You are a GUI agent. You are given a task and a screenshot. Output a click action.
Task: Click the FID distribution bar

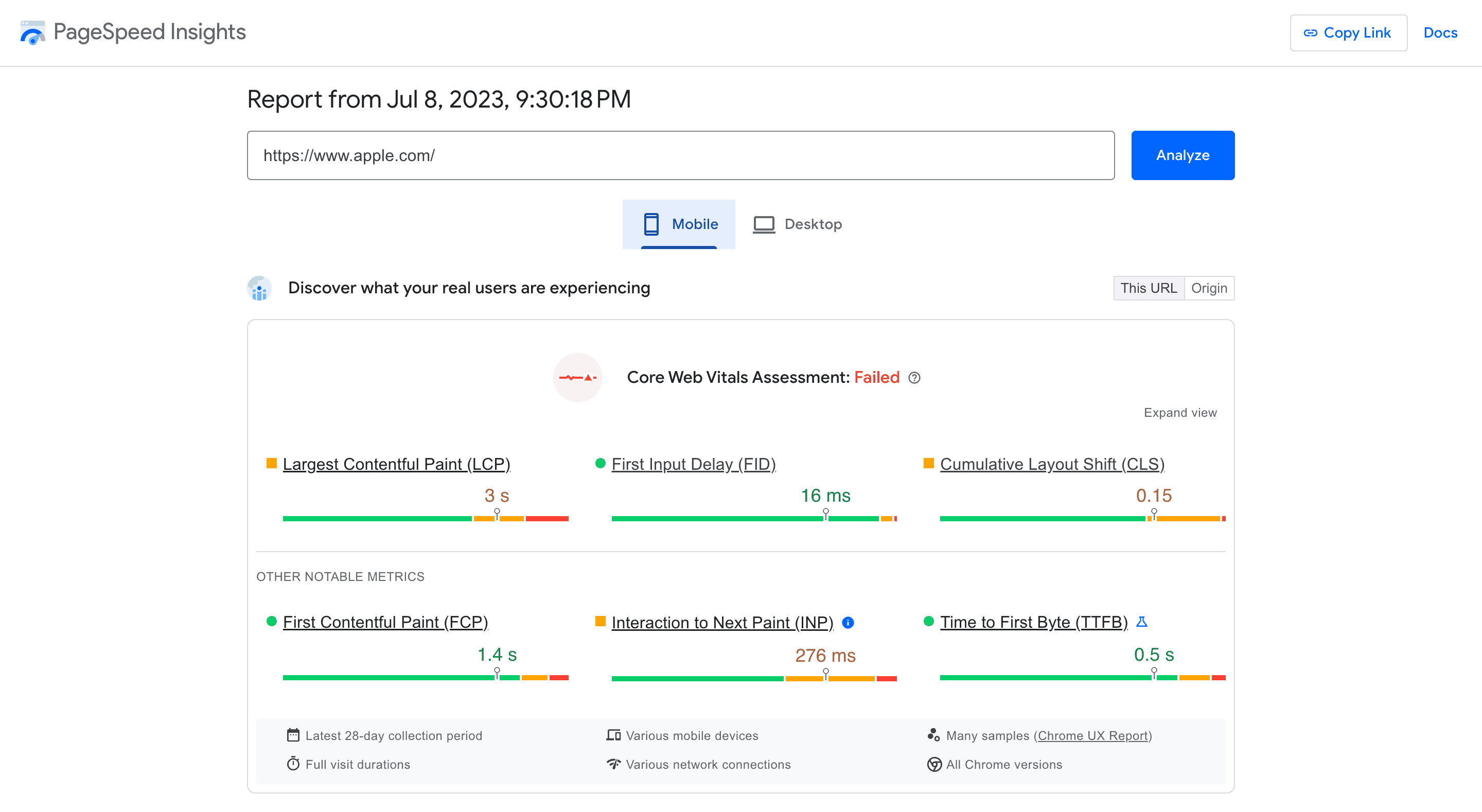click(x=754, y=519)
